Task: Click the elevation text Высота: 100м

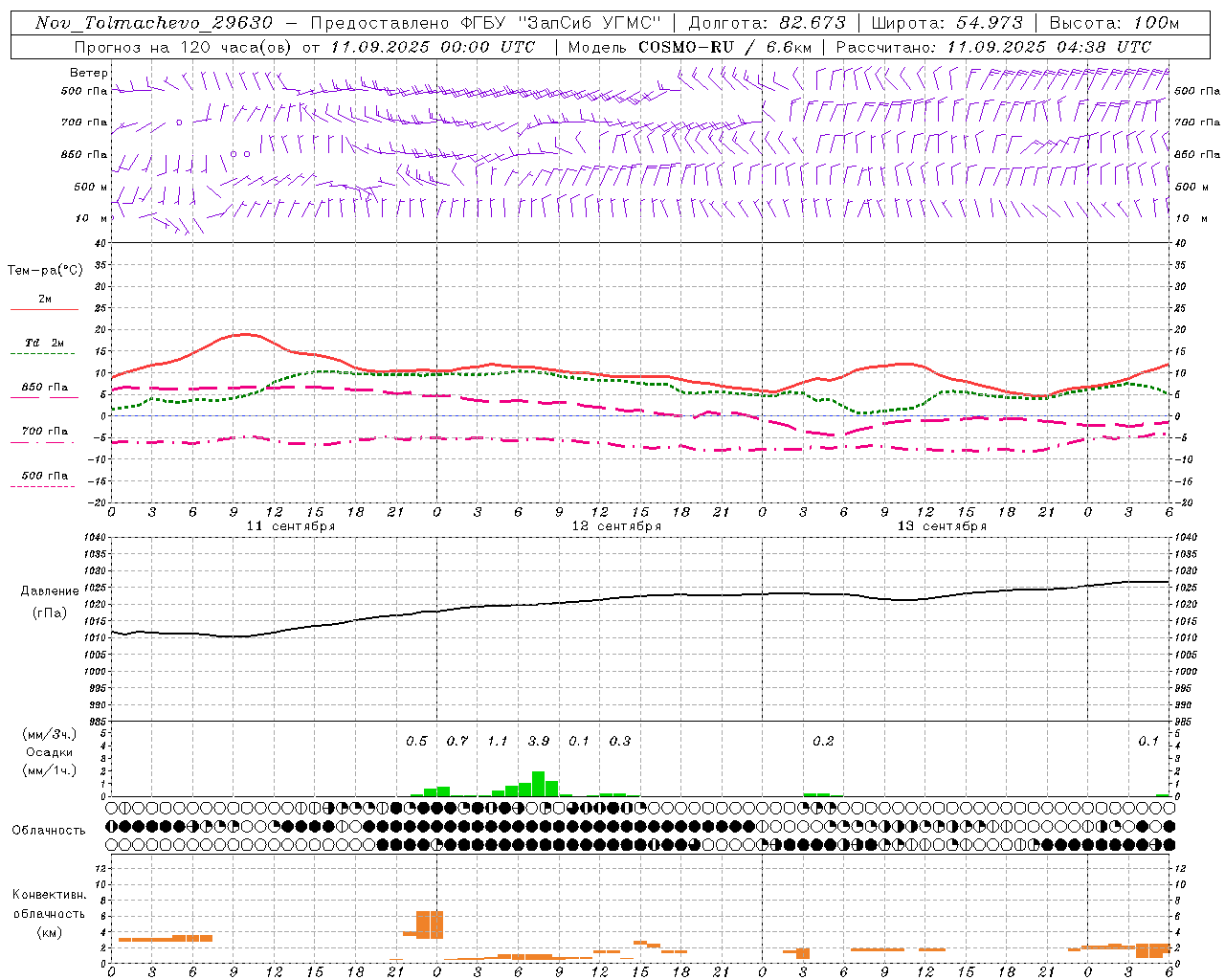Action: [x=1114, y=23]
